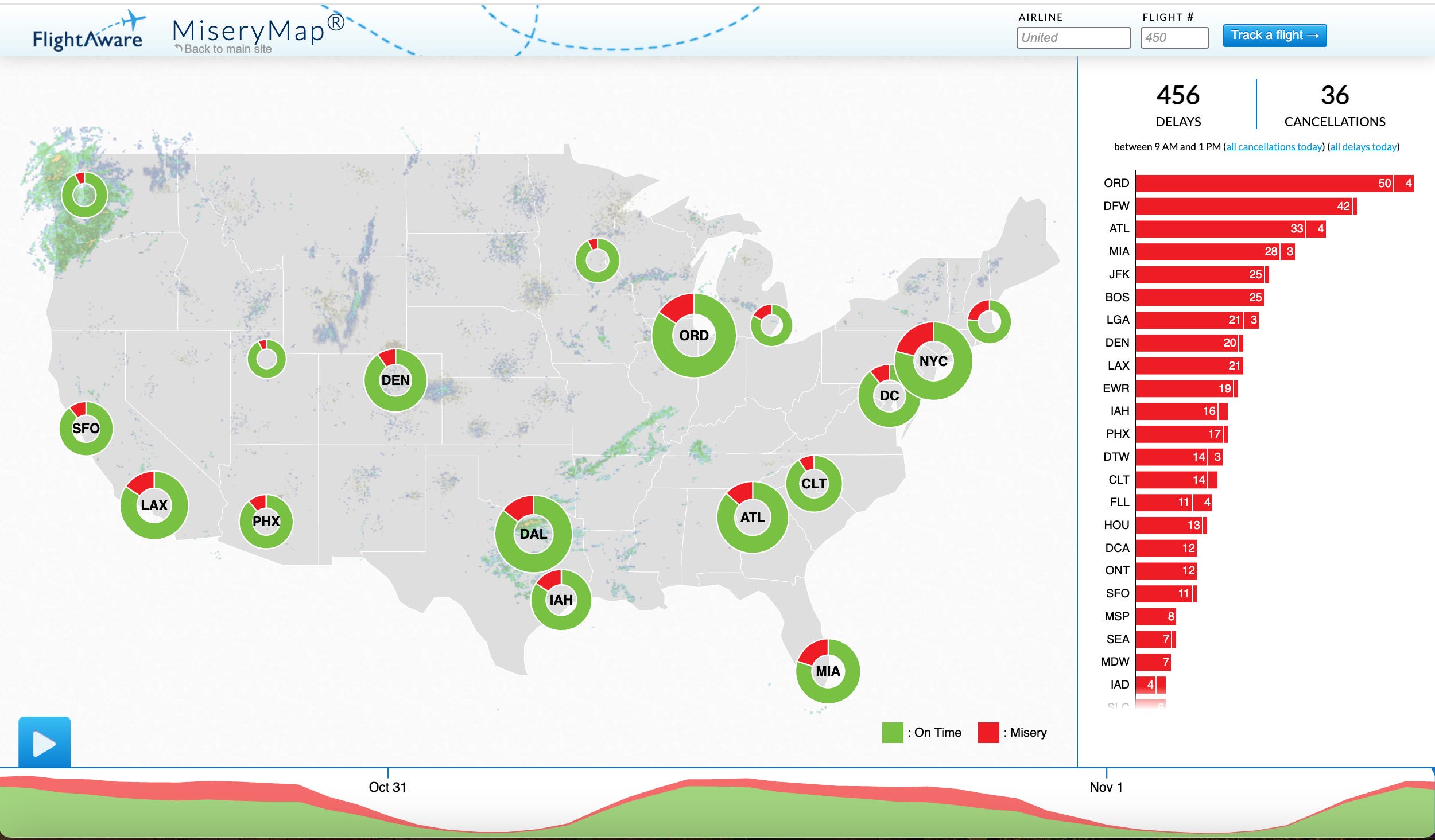The height and width of the screenshot is (840, 1435).
Task: Click the ATL airport donut marker
Action: 752,517
